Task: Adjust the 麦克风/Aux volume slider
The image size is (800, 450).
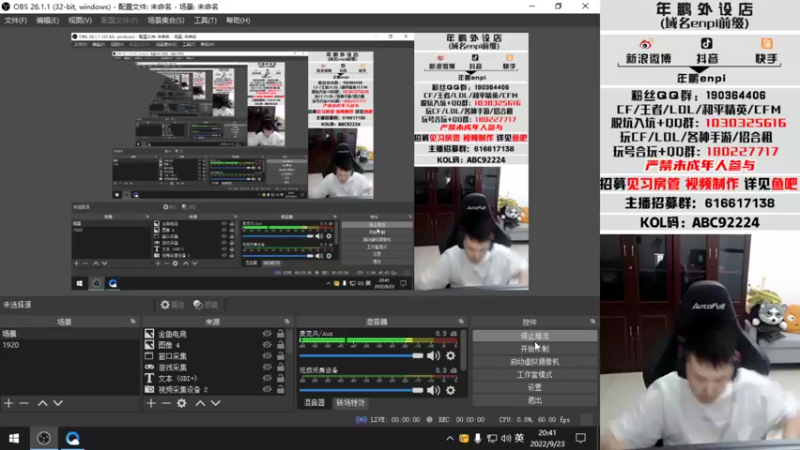Action: pyautogui.click(x=361, y=356)
